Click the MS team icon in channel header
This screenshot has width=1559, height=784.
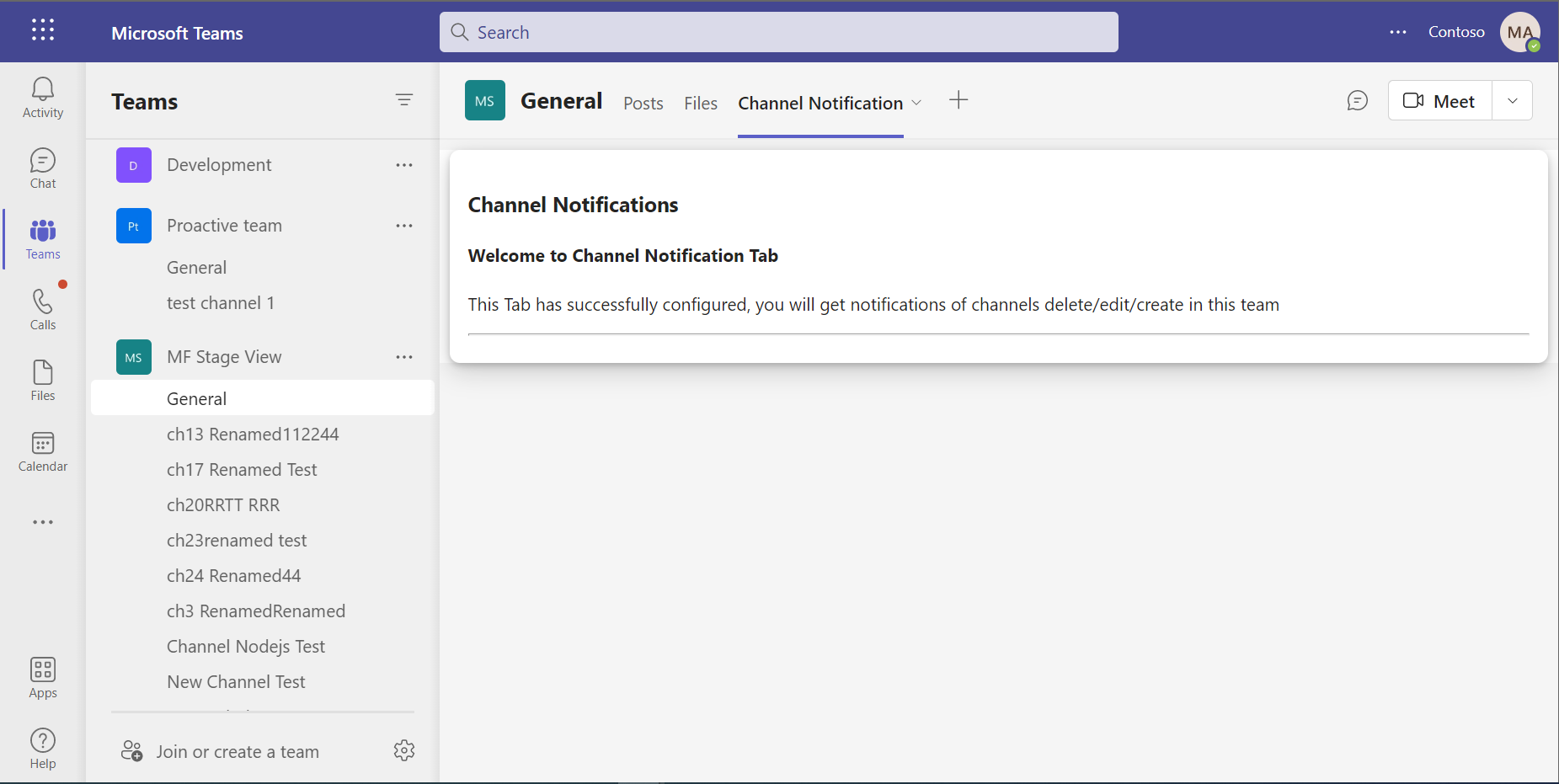(x=485, y=100)
